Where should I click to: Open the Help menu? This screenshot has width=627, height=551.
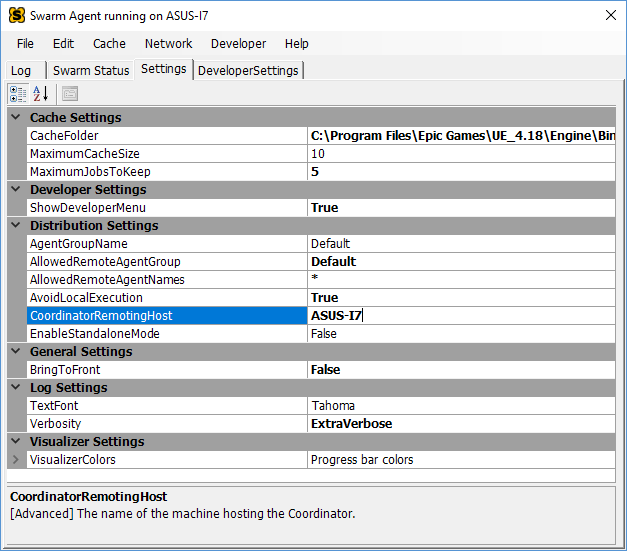pos(296,44)
